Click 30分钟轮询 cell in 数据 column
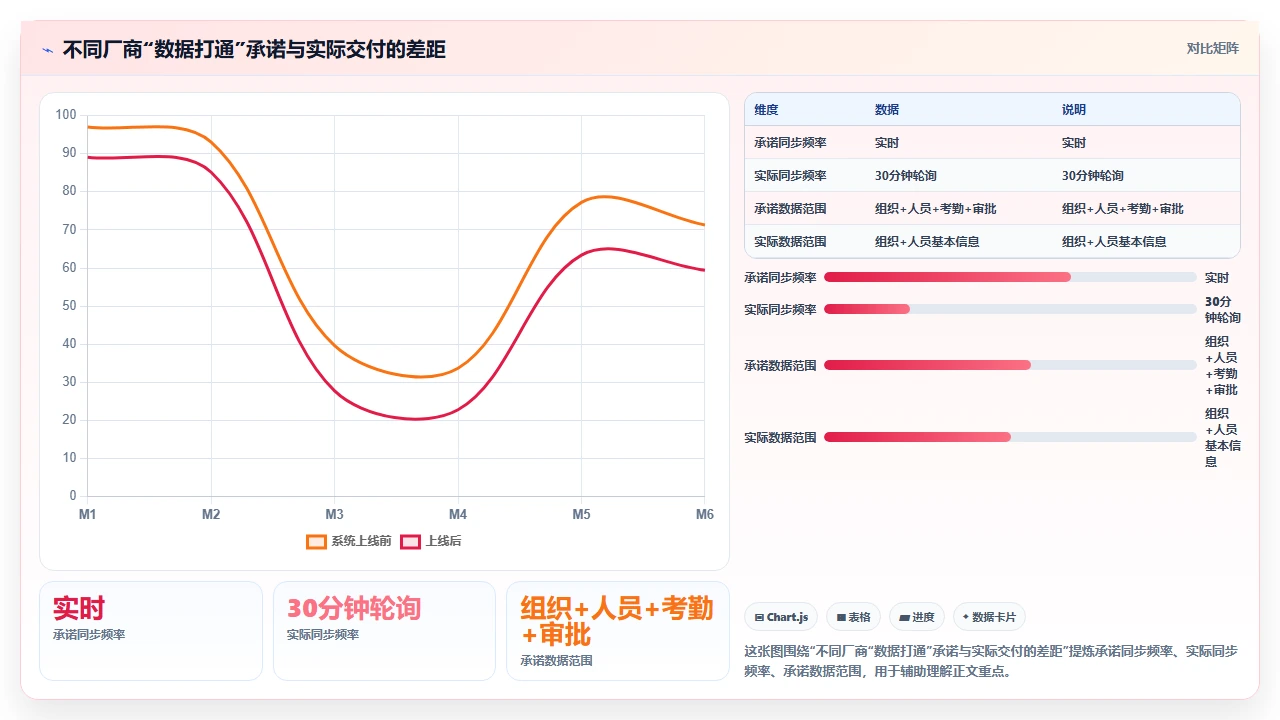 [905, 176]
